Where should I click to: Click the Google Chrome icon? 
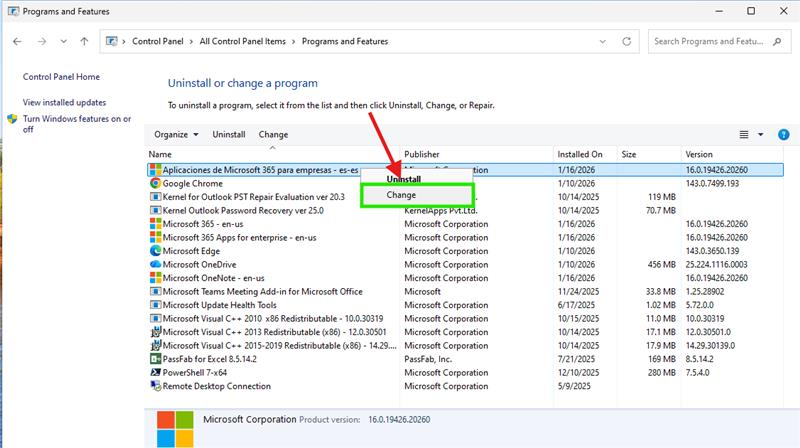[156, 183]
